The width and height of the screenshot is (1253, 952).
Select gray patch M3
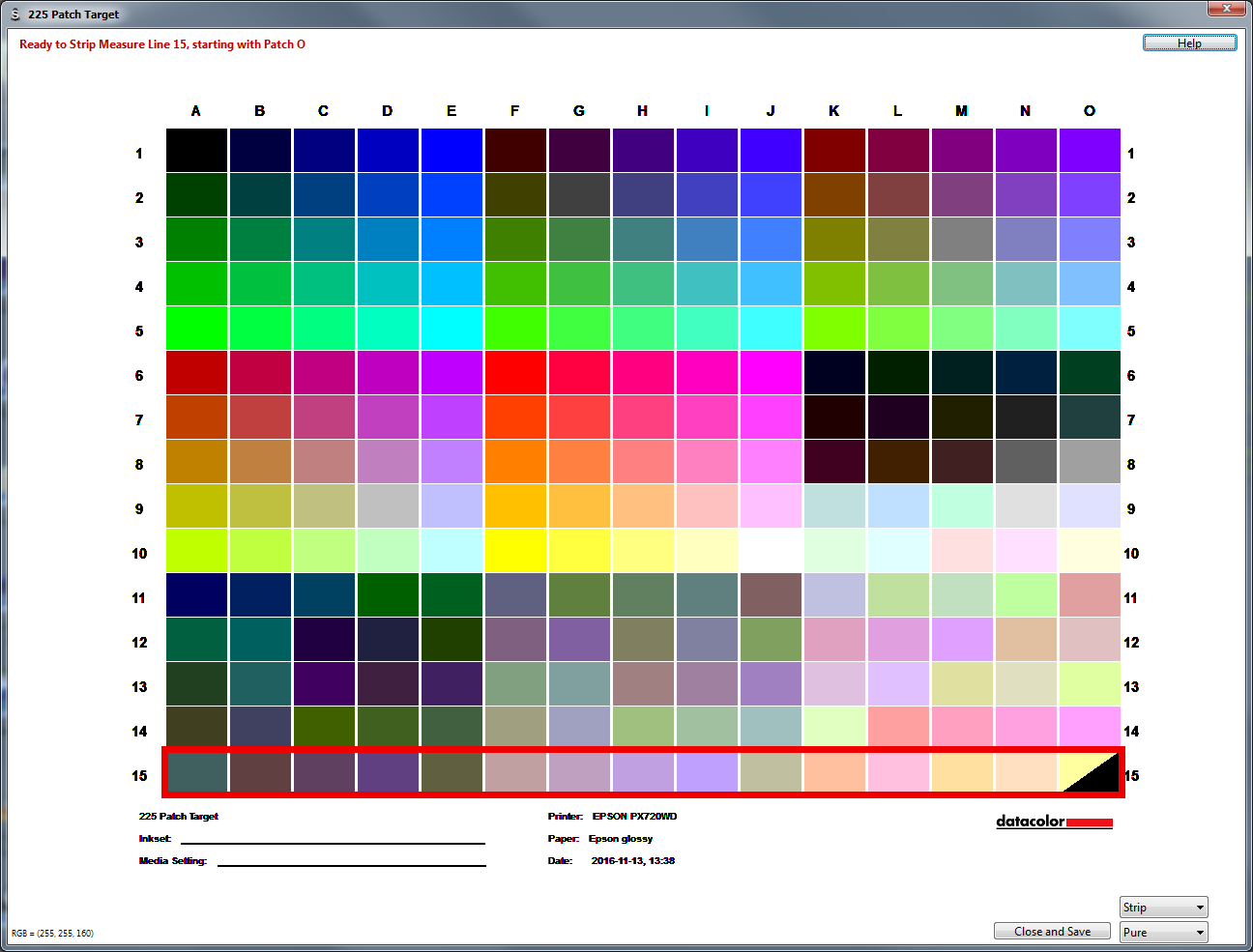click(x=962, y=240)
